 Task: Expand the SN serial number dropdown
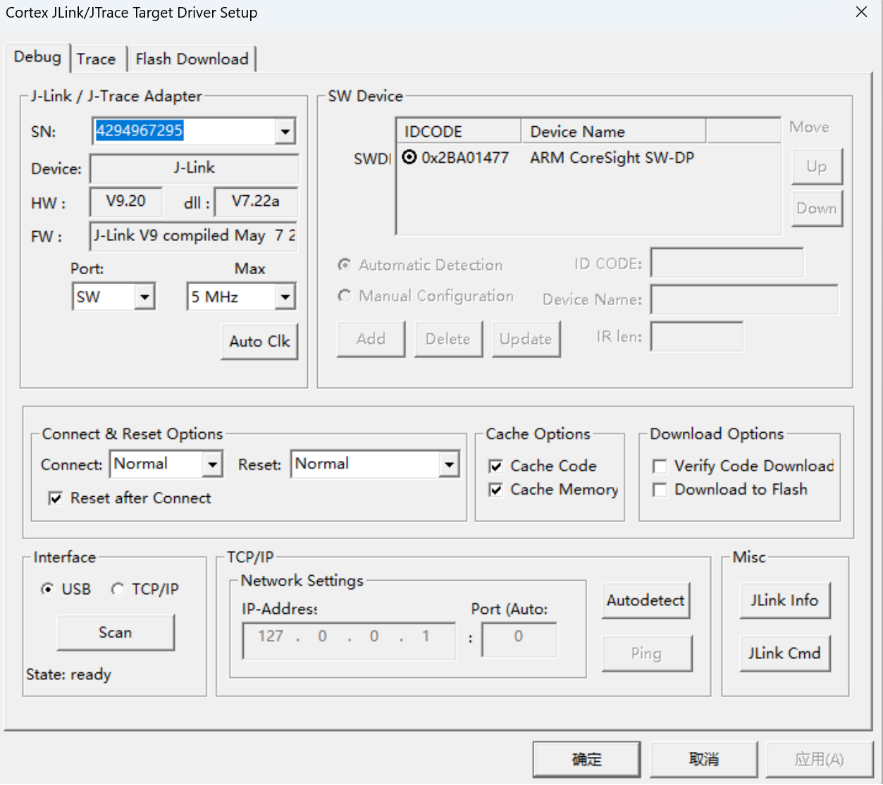coord(285,131)
